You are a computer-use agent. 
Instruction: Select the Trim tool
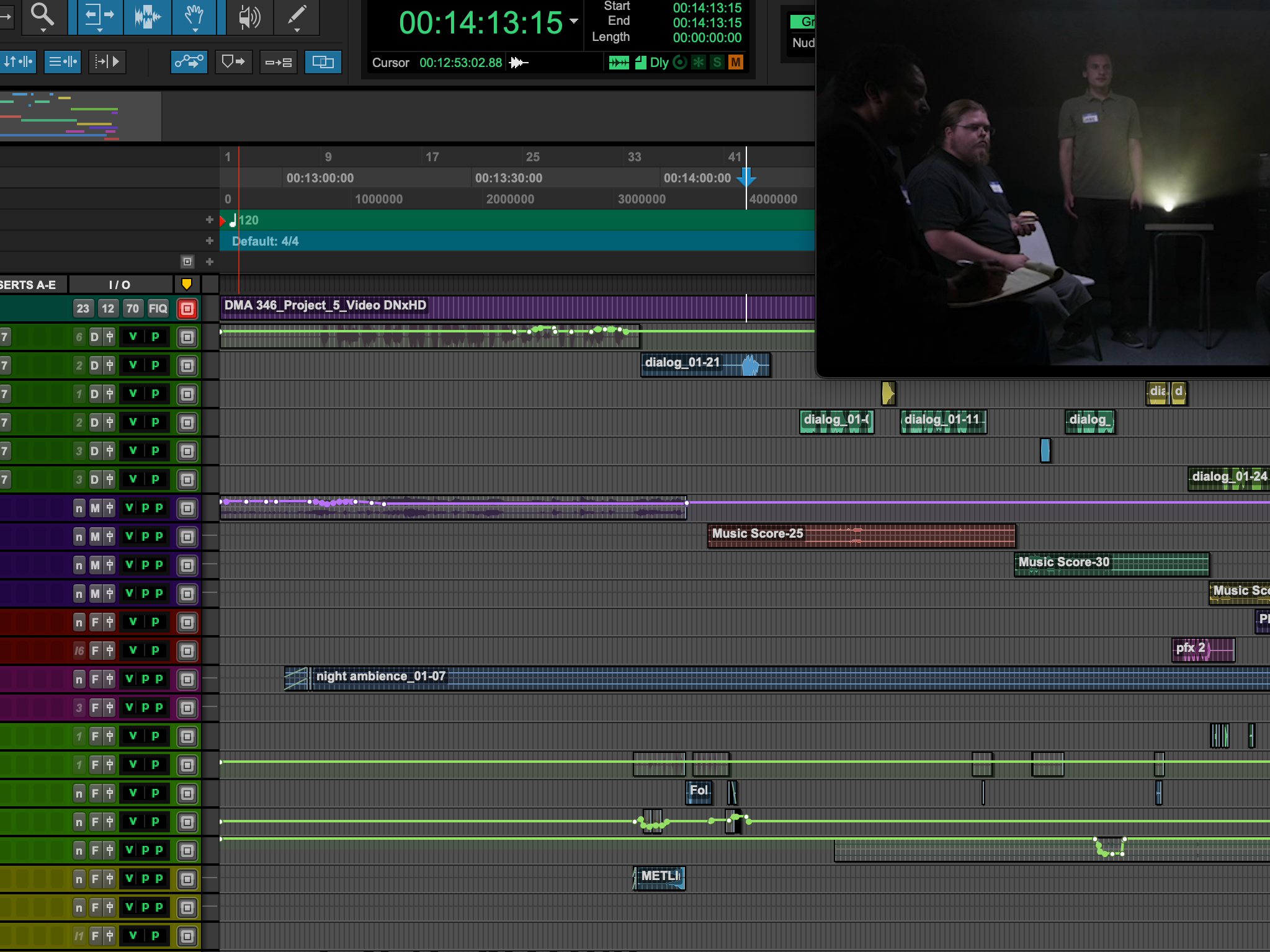99,16
